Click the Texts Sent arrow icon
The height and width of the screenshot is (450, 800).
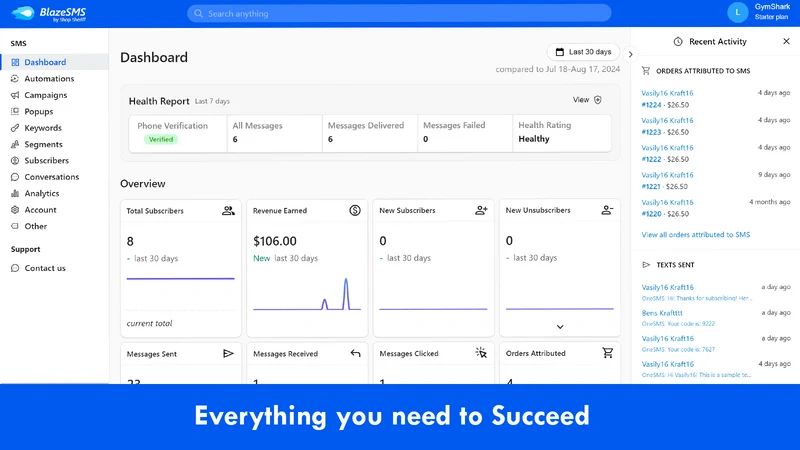(x=646, y=265)
